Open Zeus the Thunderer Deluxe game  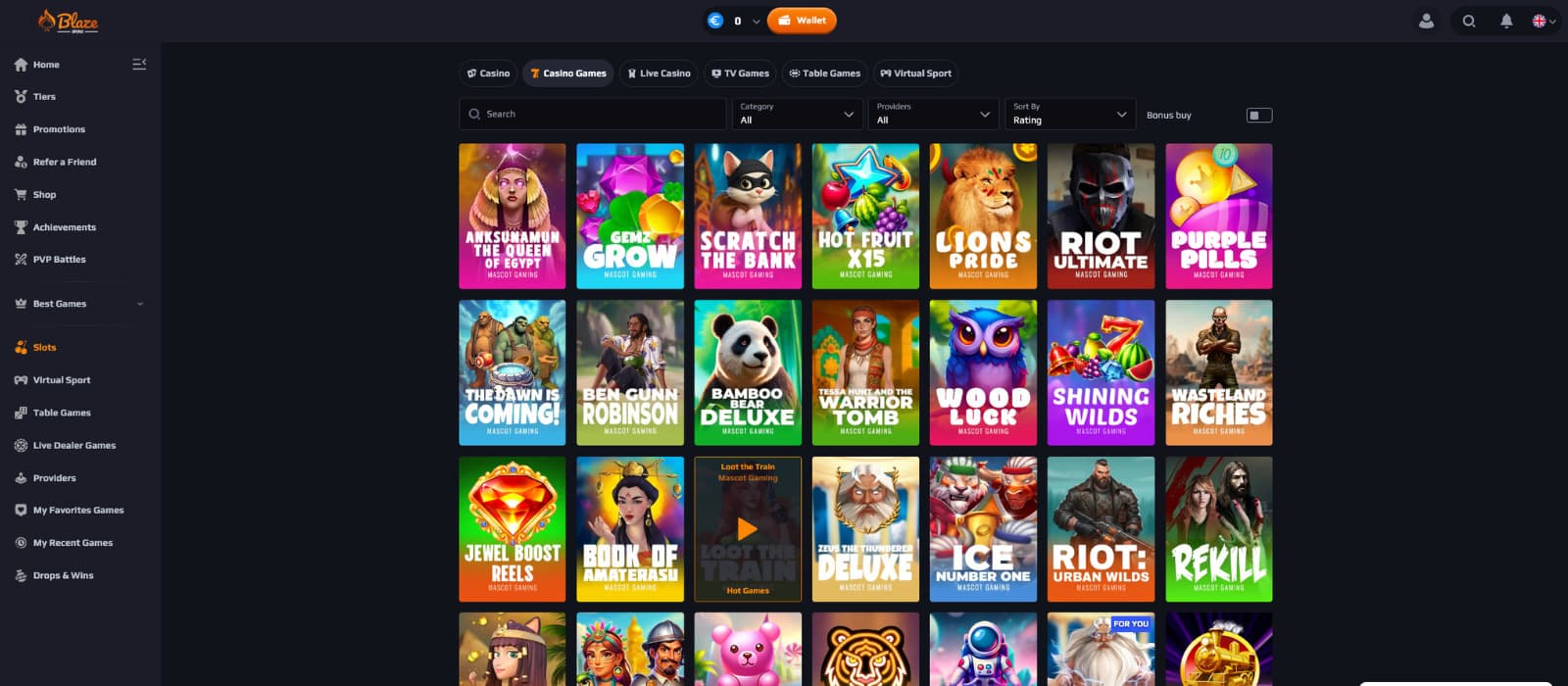click(865, 529)
